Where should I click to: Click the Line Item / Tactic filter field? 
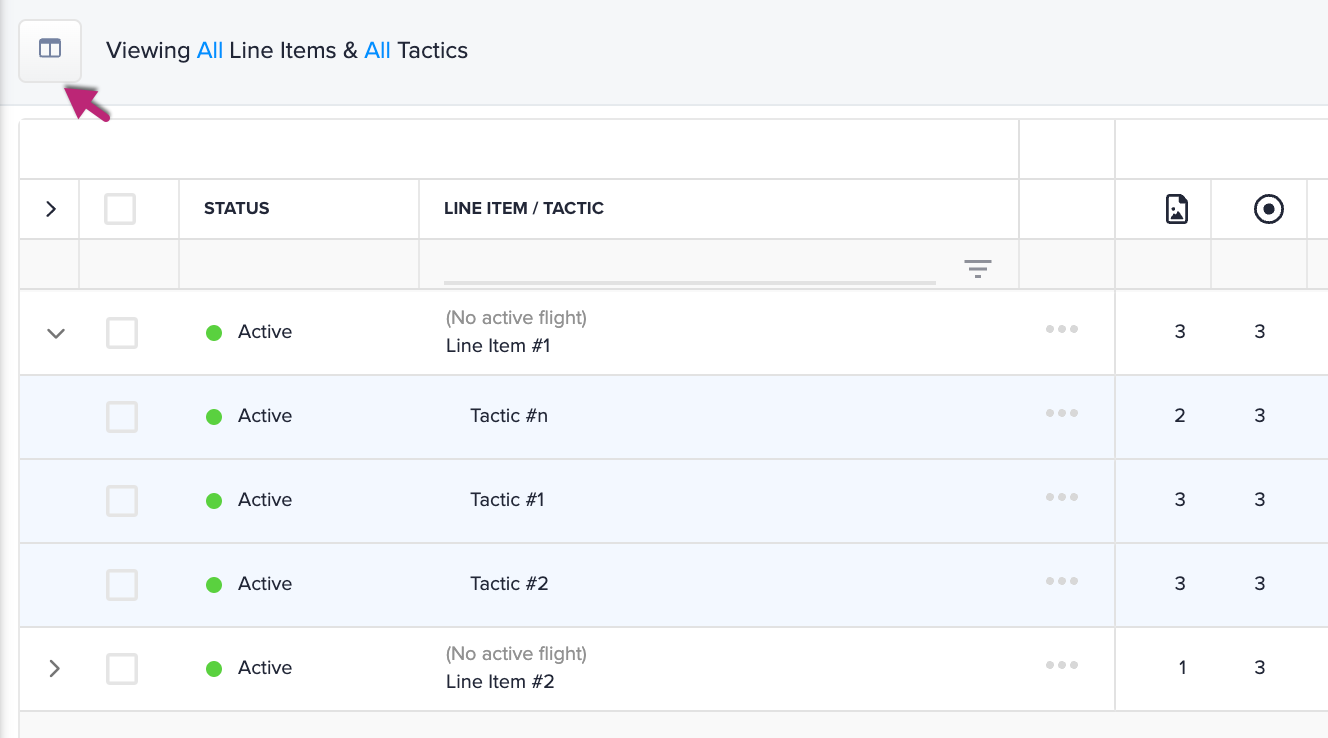(x=689, y=268)
